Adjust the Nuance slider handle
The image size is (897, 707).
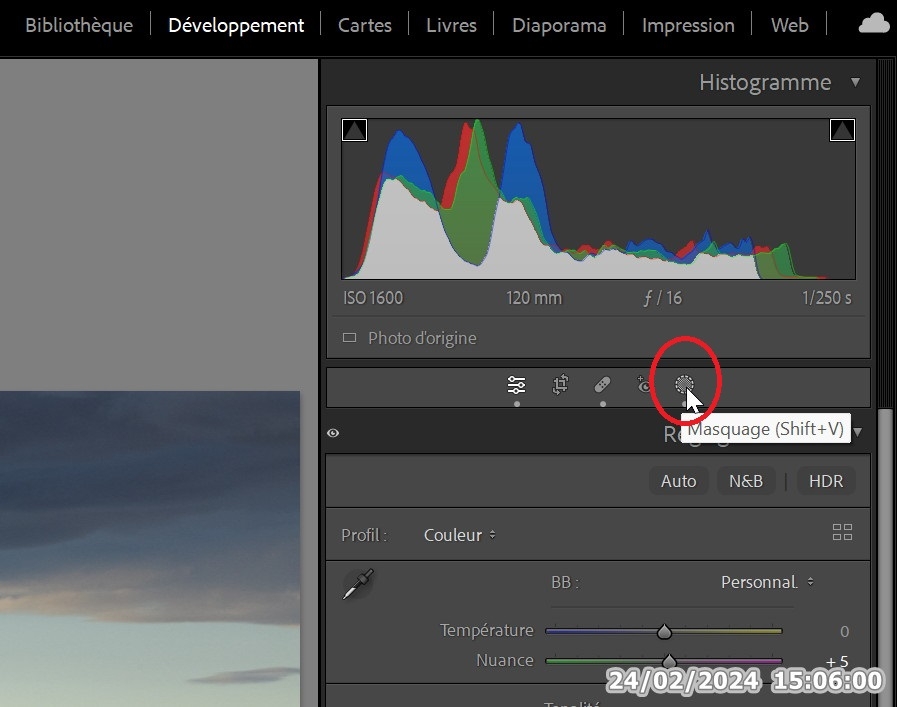(669, 662)
